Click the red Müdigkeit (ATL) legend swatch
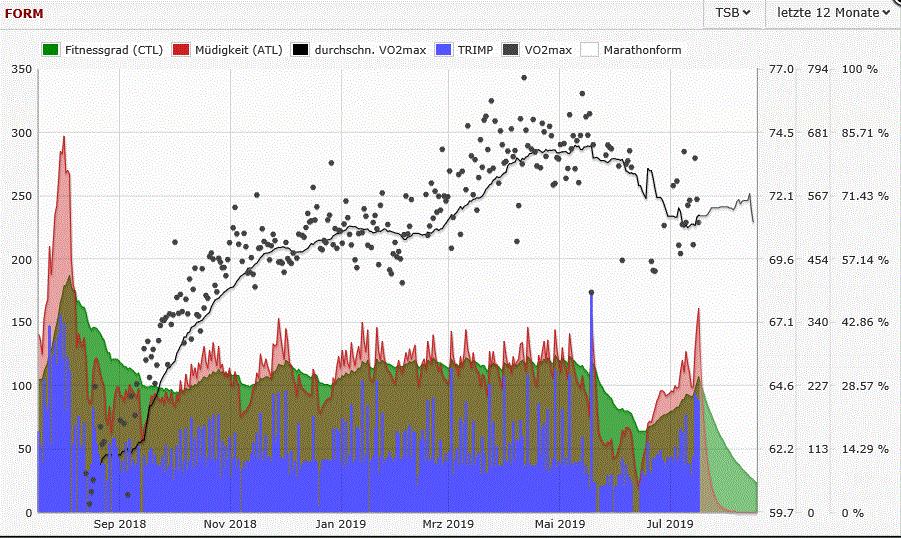This screenshot has width=901, height=538. click(x=181, y=49)
